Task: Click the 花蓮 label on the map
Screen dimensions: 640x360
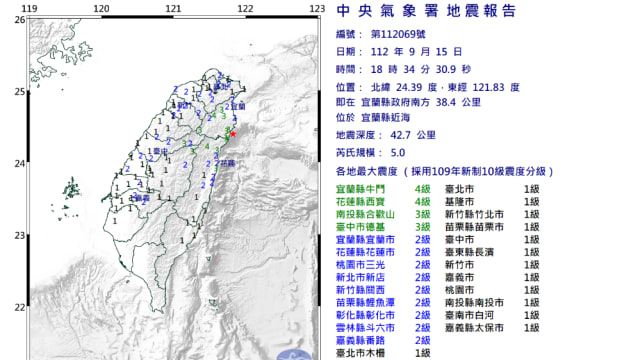Action: coord(228,164)
